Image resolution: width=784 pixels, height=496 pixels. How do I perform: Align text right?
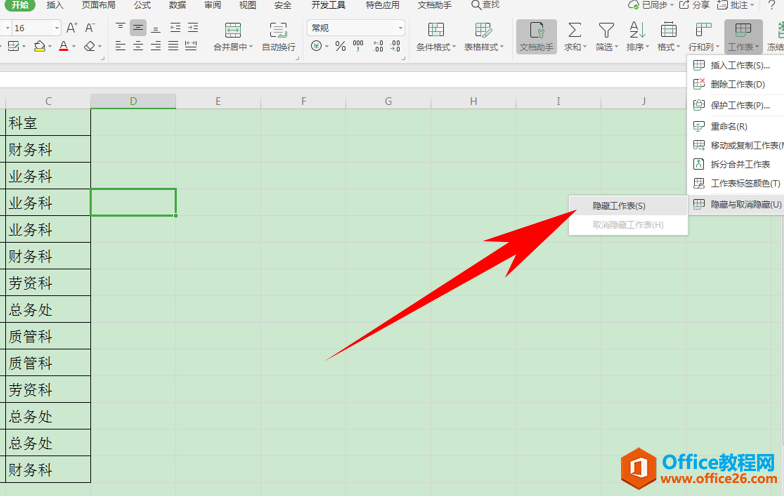[x=156, y=46]
